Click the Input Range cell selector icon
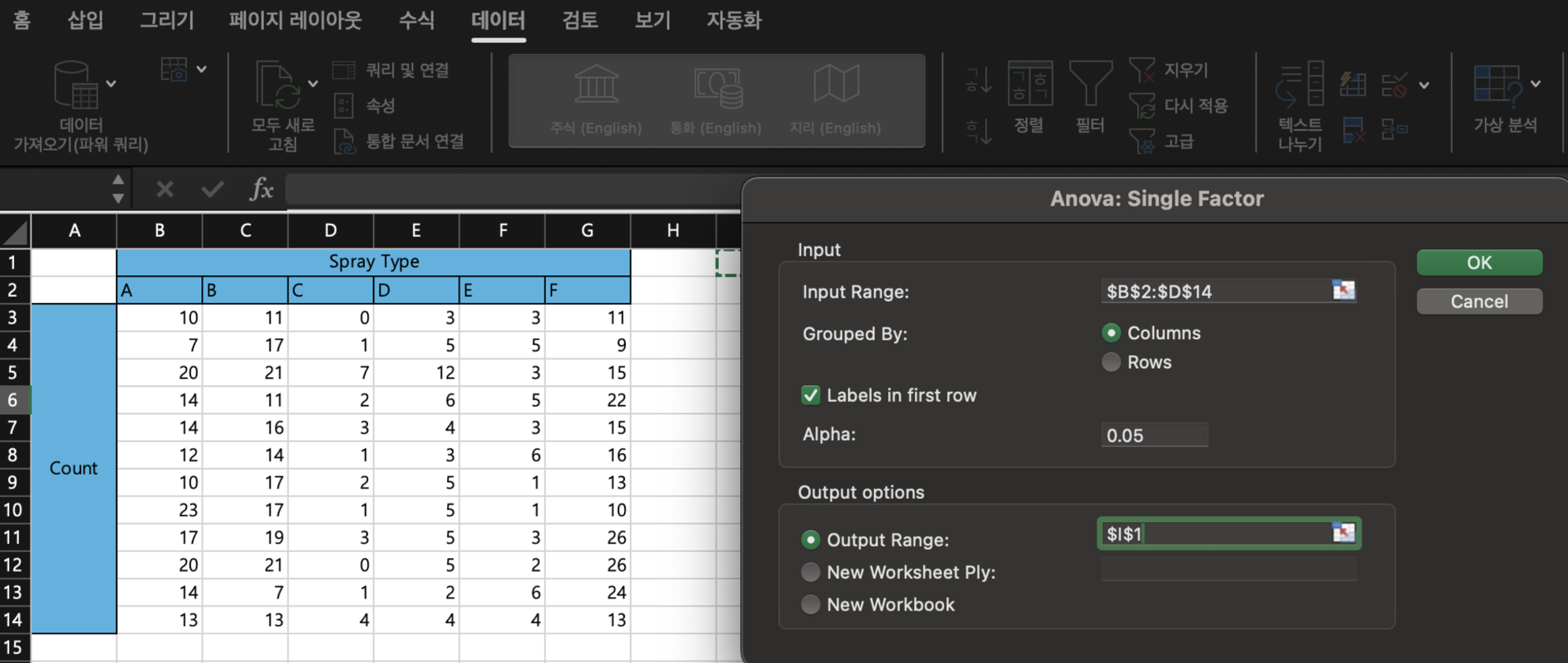1568x663 pixels. click(1343, 291)
